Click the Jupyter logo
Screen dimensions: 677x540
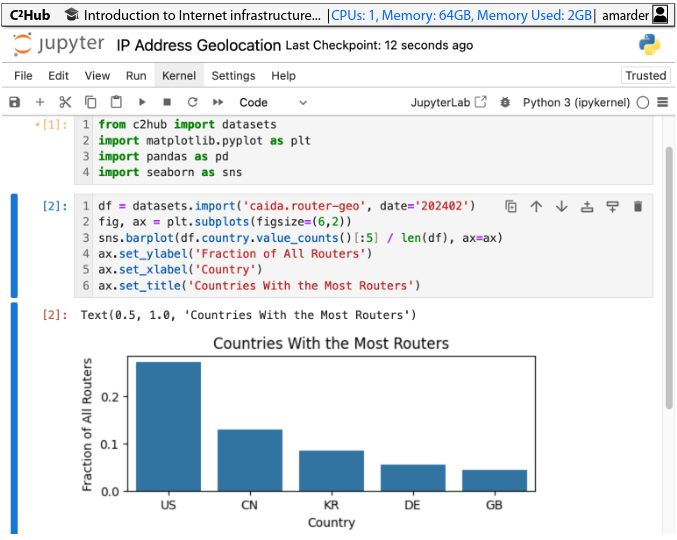click(x=58, y=44)
